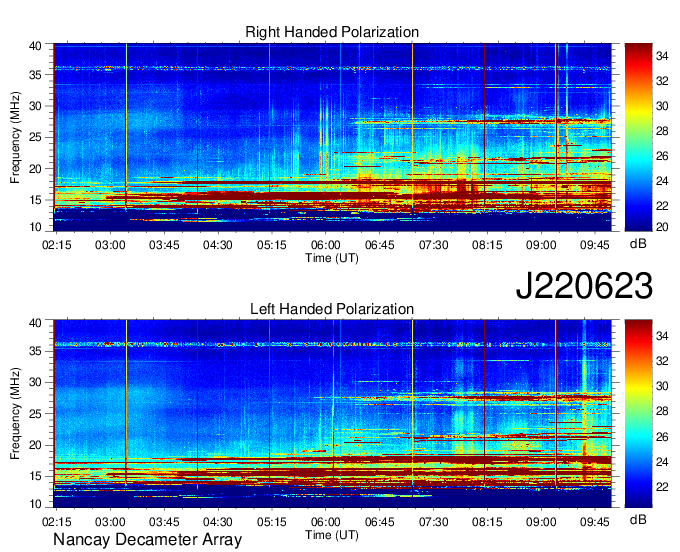Click the 03:00 time tick of Right Handed plot

coord(110,245)
